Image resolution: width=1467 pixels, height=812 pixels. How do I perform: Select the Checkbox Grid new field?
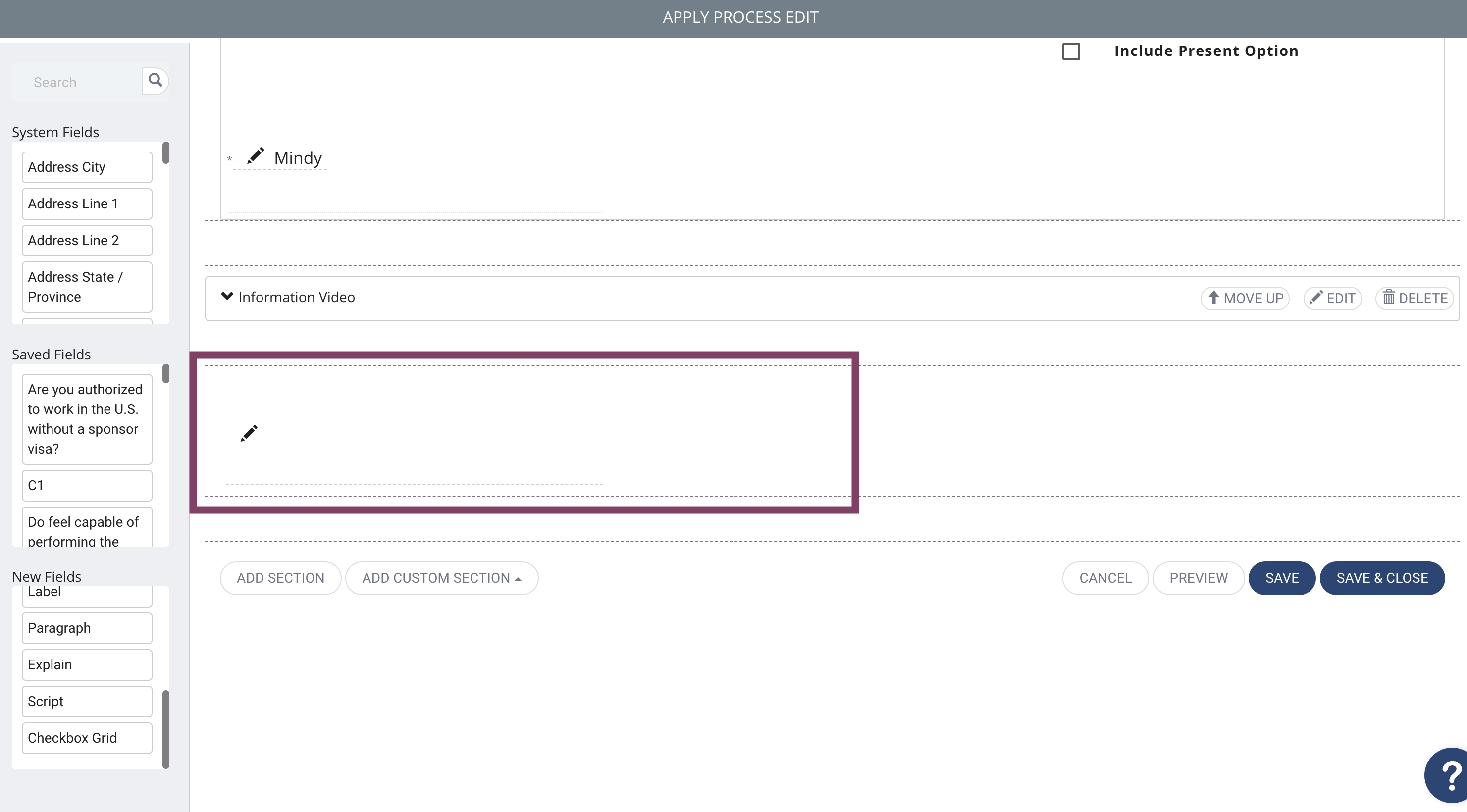click(x=87, y=737)
